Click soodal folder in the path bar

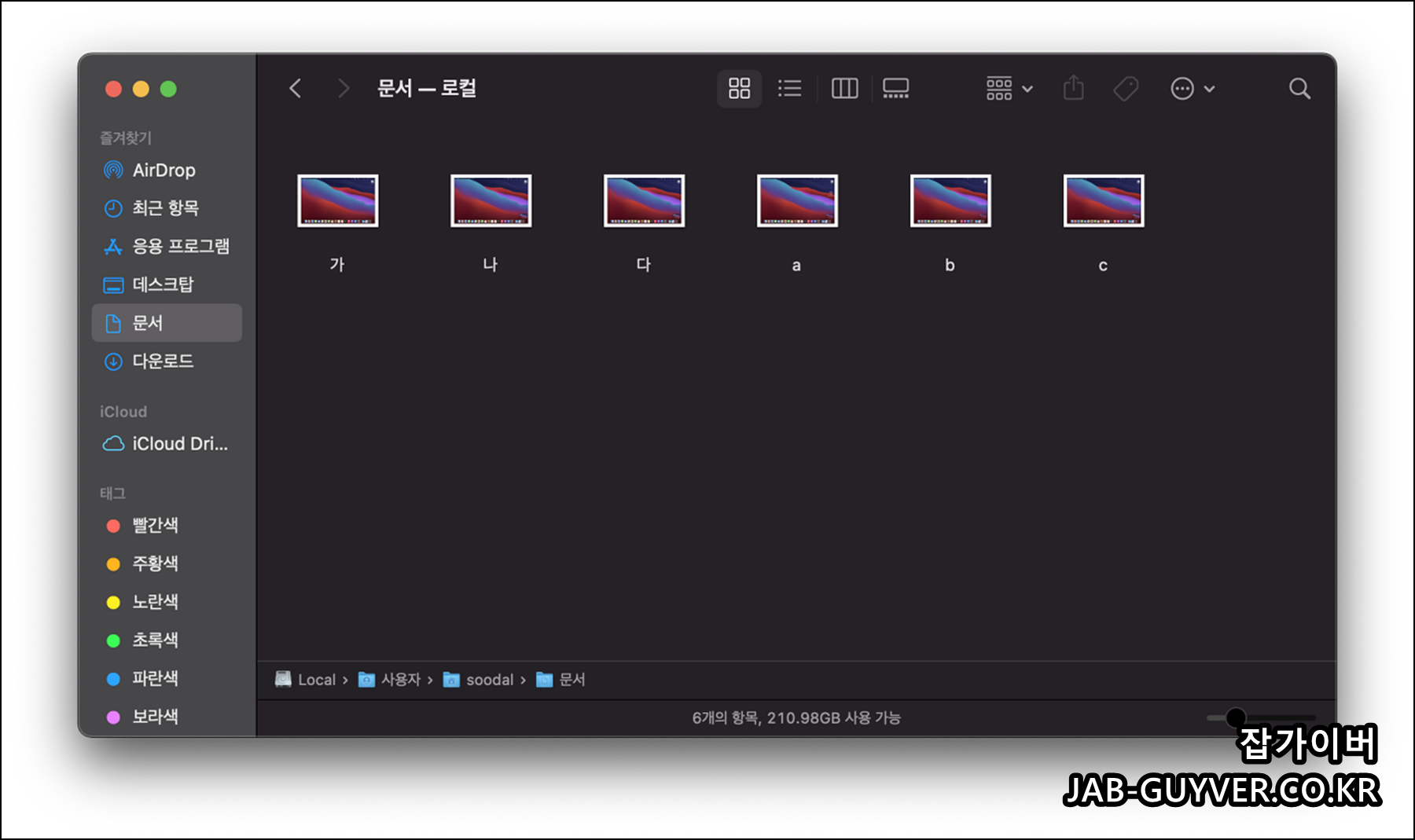click(x=478, y=680)
